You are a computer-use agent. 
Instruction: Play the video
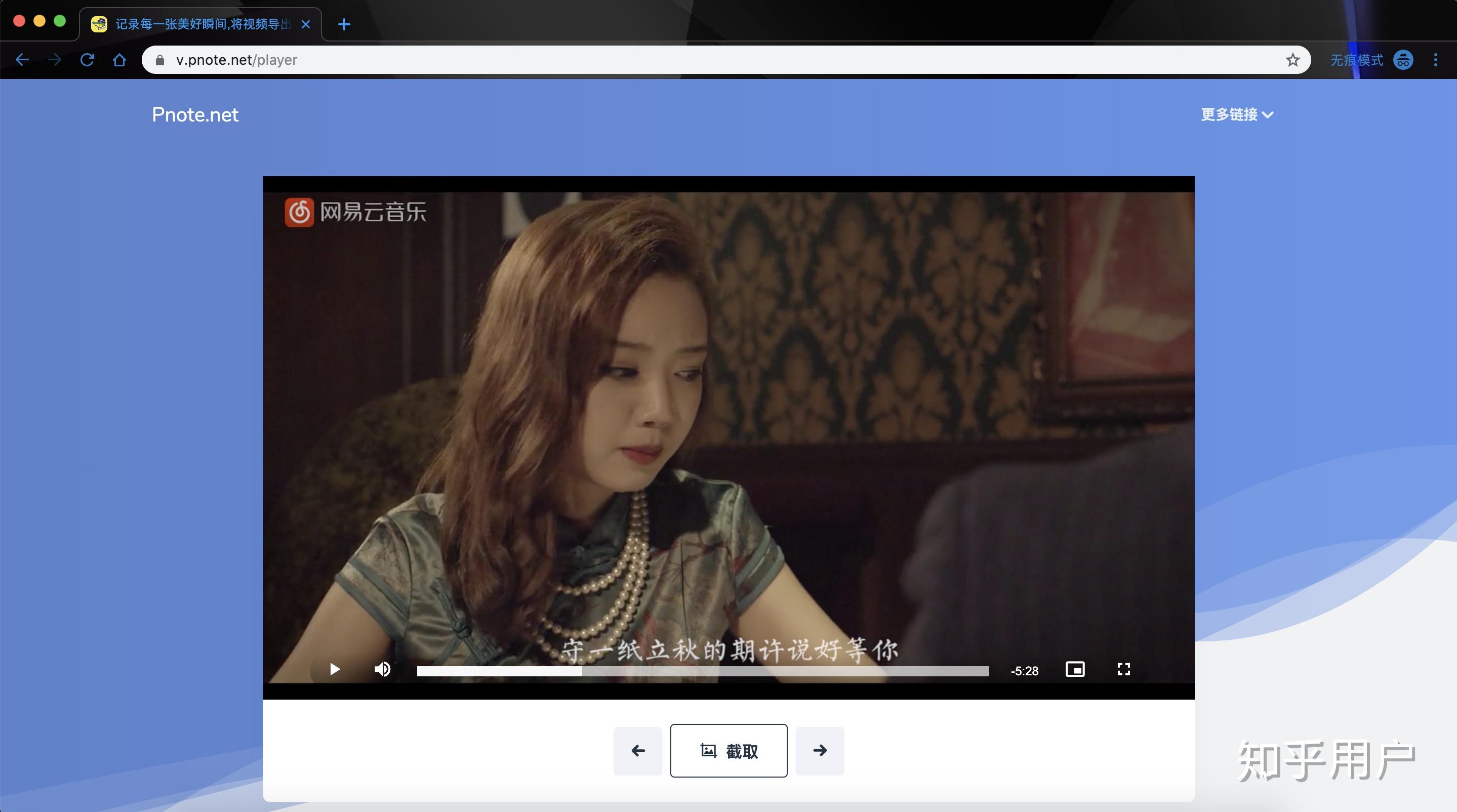334,670
